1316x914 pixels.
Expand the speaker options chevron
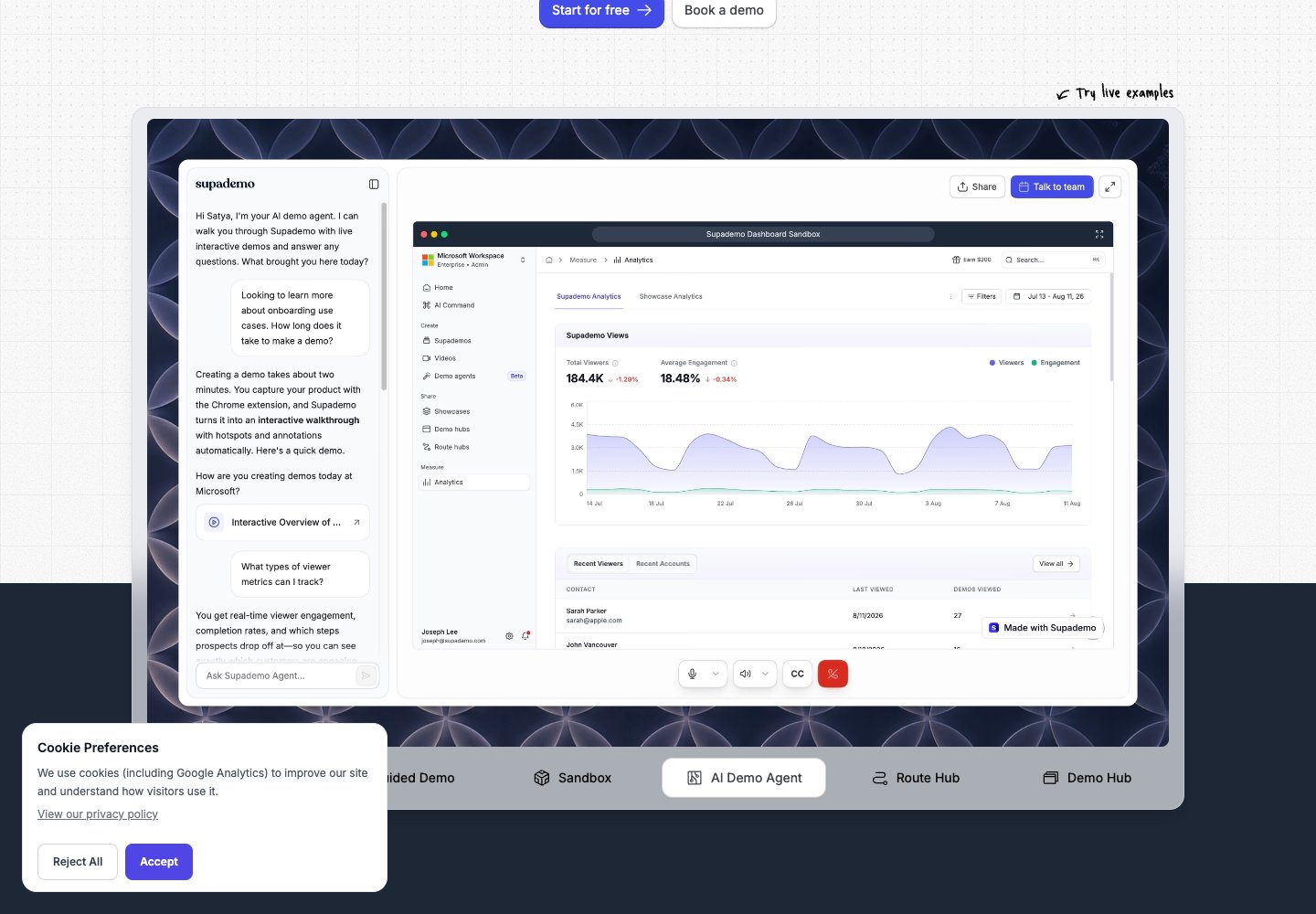[766, 674]
